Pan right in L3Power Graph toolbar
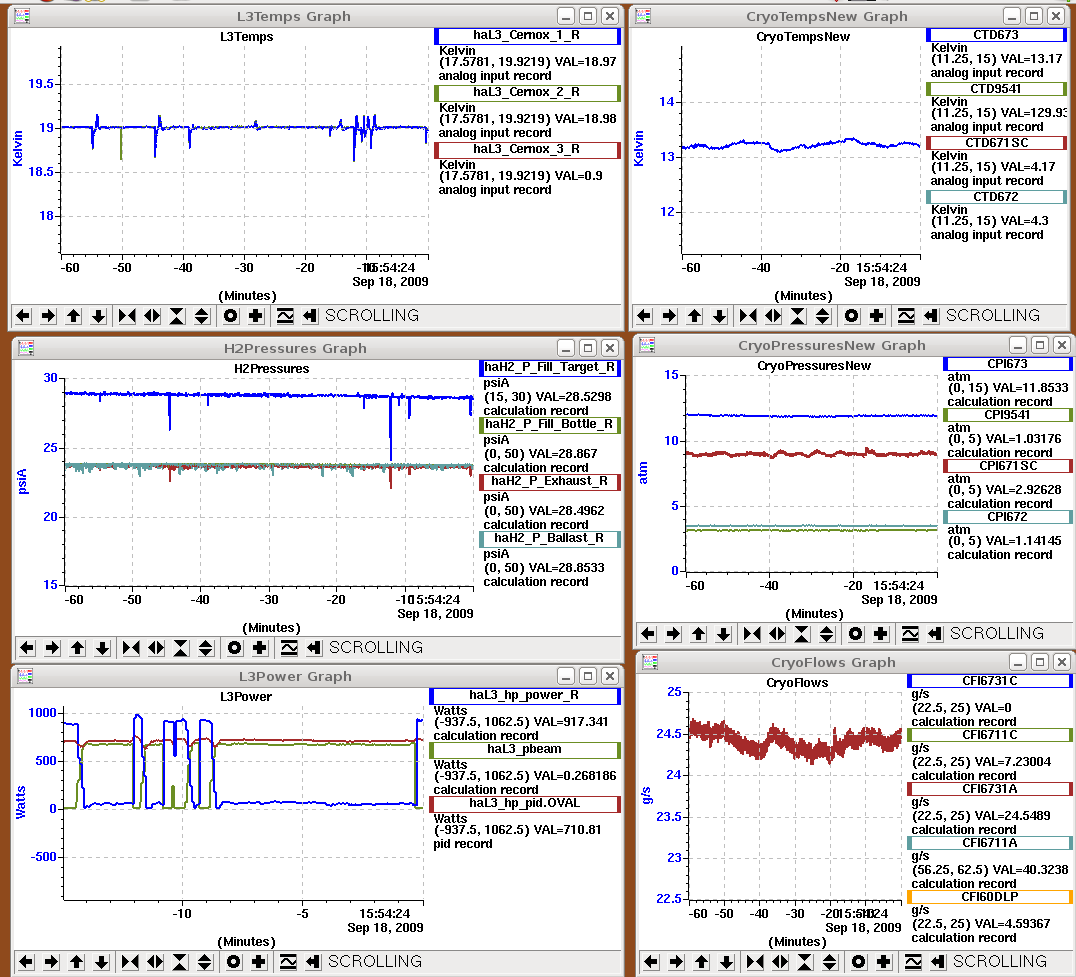Screen dimensions: 1076x977 [x=51, y=962]
